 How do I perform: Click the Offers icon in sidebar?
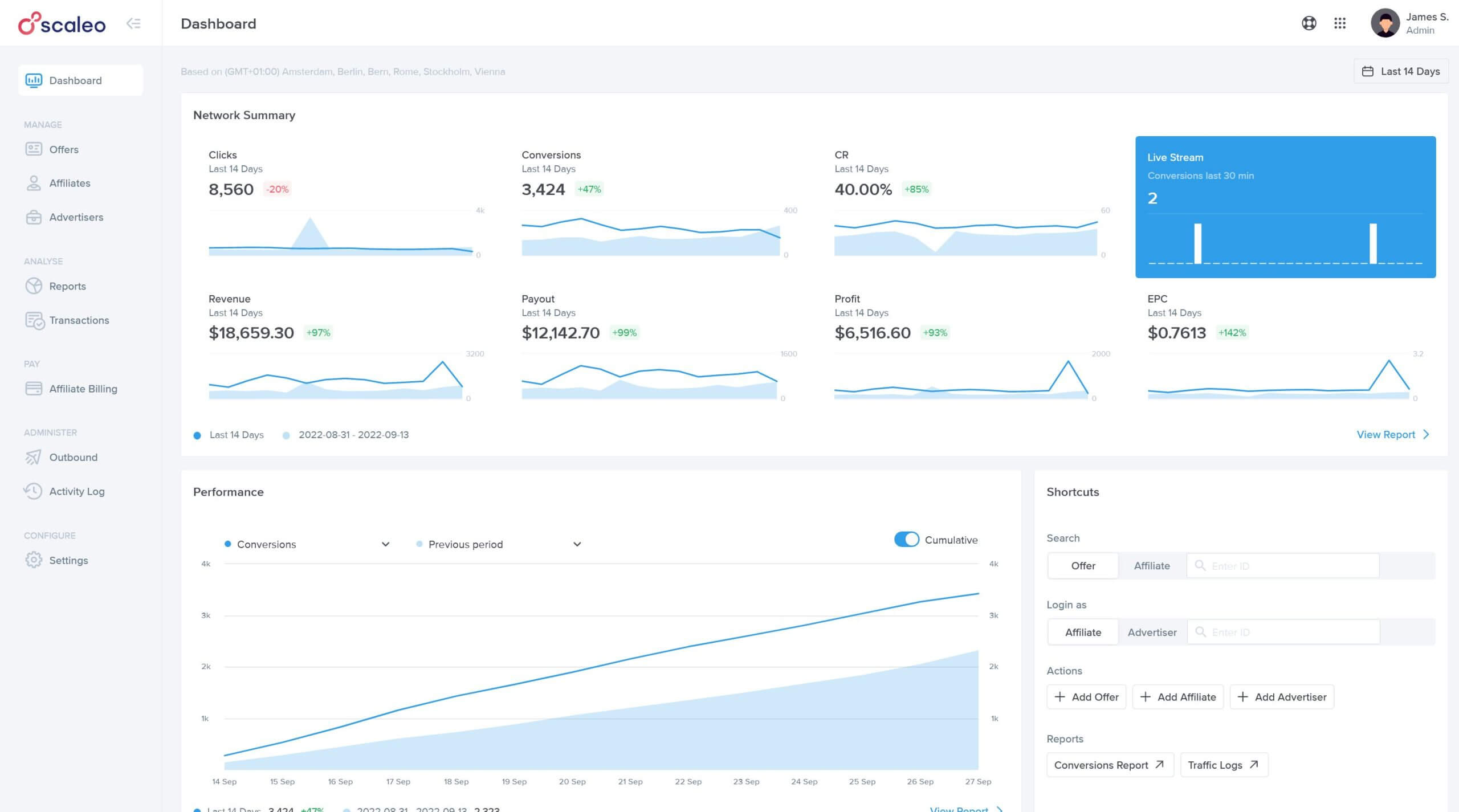click(34, 149)
